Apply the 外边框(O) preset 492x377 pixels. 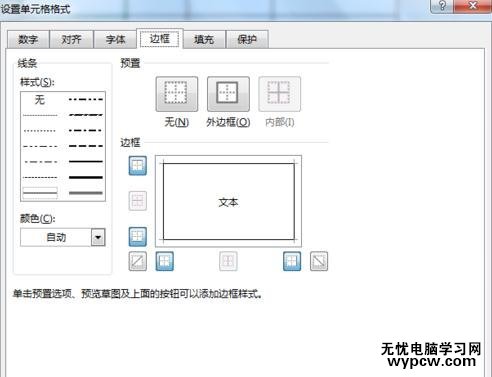(228, 94)
